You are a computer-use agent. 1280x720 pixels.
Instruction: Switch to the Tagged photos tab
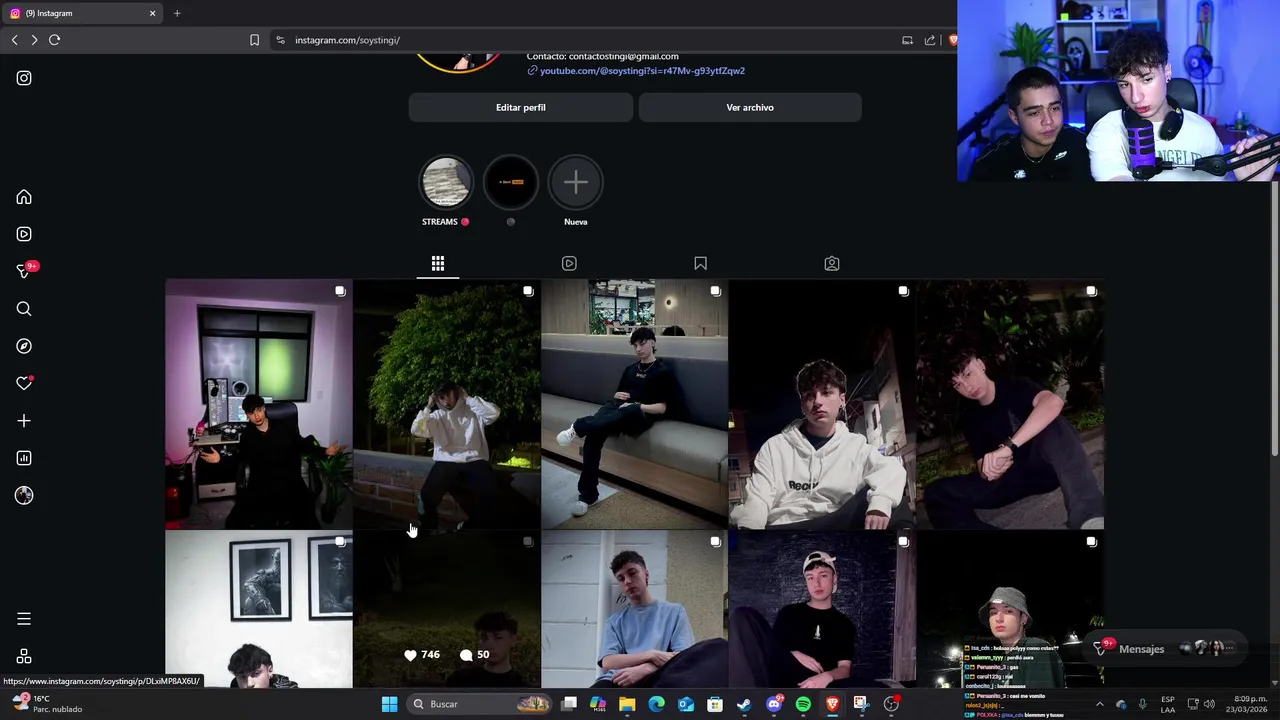point(832,263)
